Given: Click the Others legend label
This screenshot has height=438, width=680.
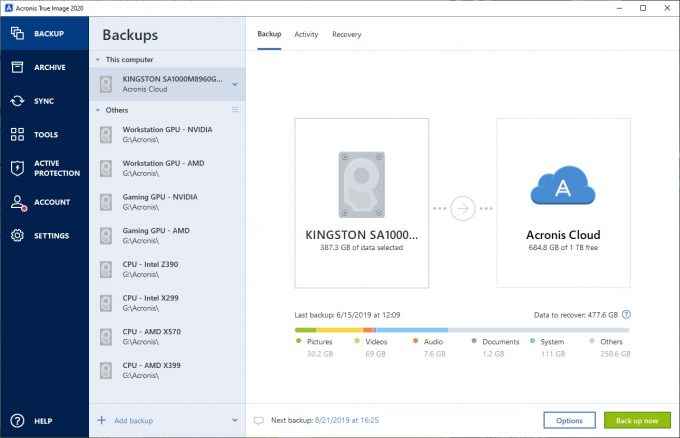Looking at the screenshot, I should pyautogui.click(x=611, y=342).
